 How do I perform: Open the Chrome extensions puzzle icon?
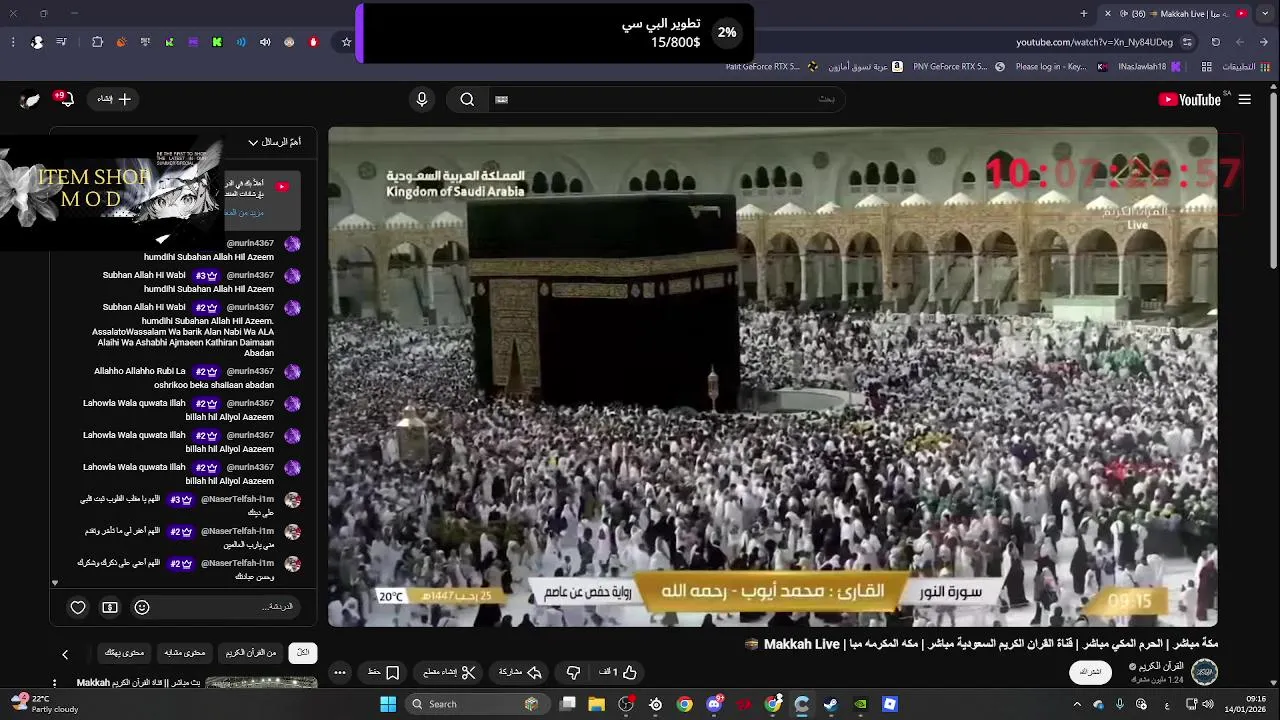97,42
